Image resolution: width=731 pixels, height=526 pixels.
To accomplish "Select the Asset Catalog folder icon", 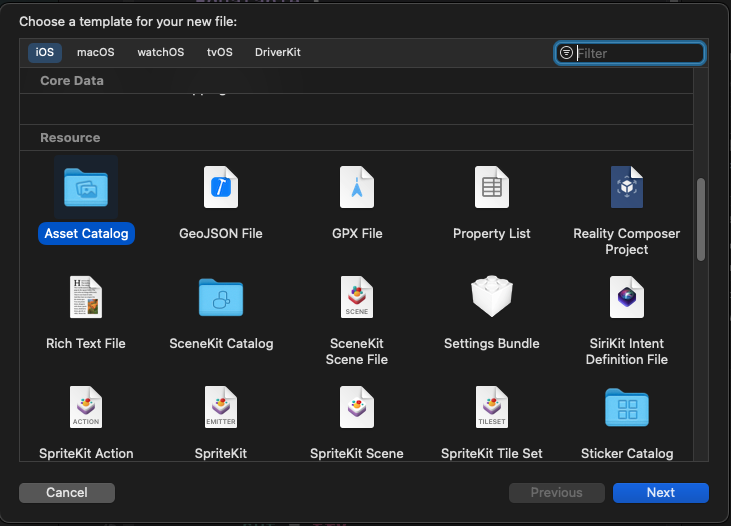I will [86, 187].
